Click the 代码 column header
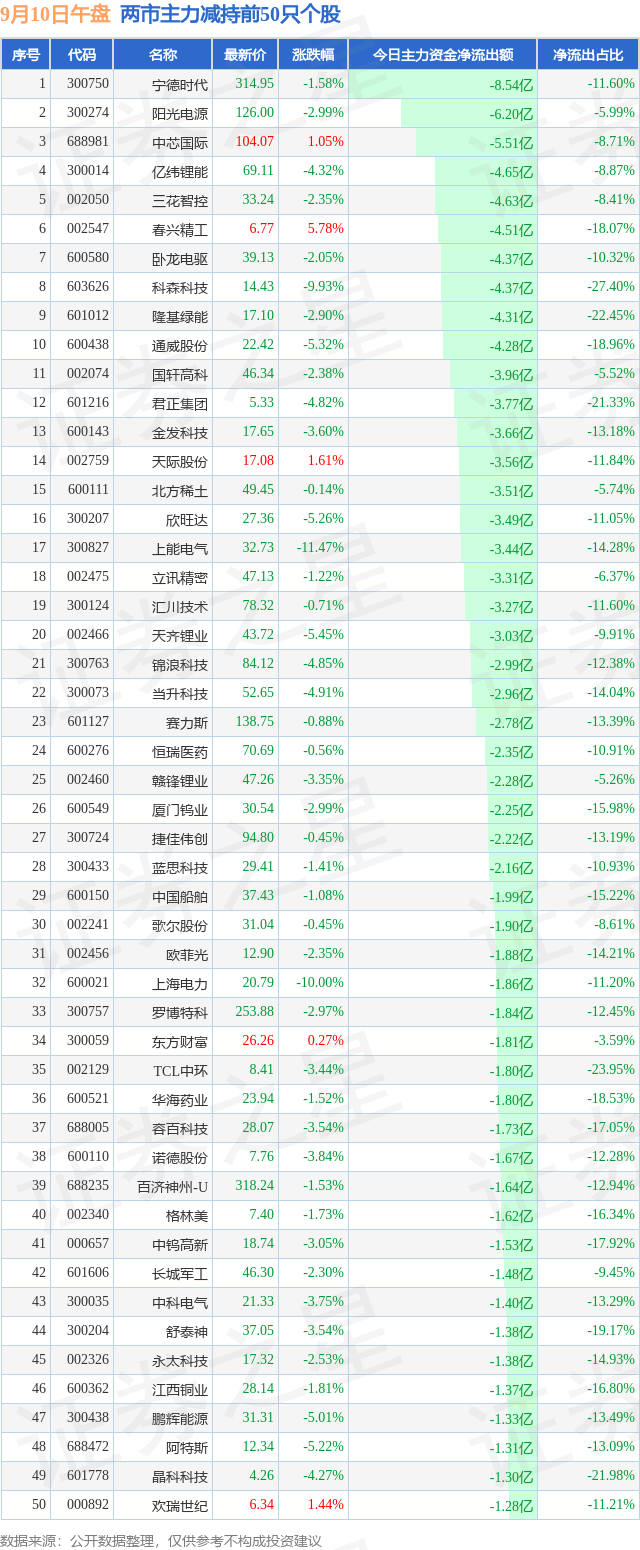 click(82, 55)
